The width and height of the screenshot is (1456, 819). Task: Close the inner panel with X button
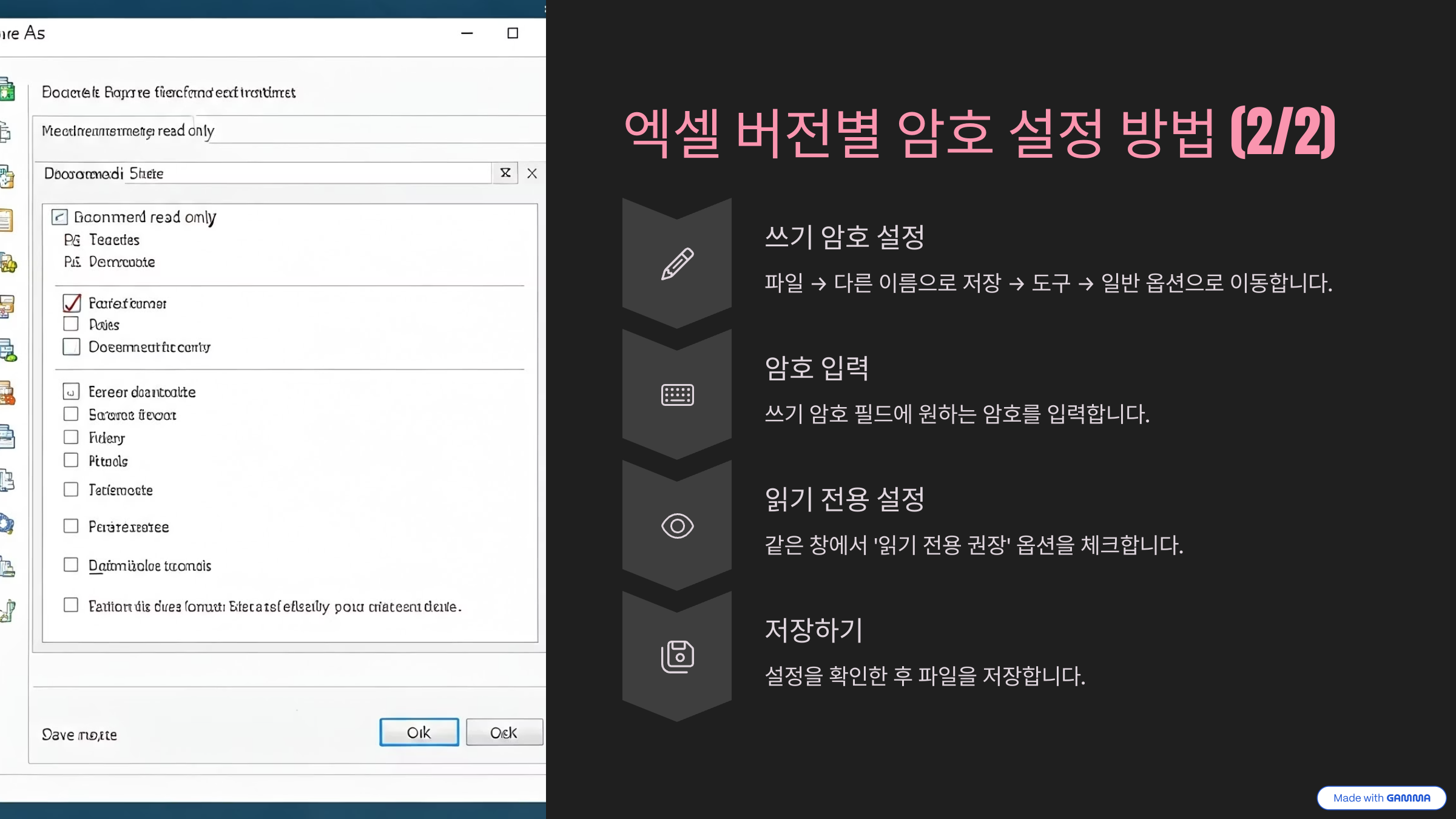[532, 174]
